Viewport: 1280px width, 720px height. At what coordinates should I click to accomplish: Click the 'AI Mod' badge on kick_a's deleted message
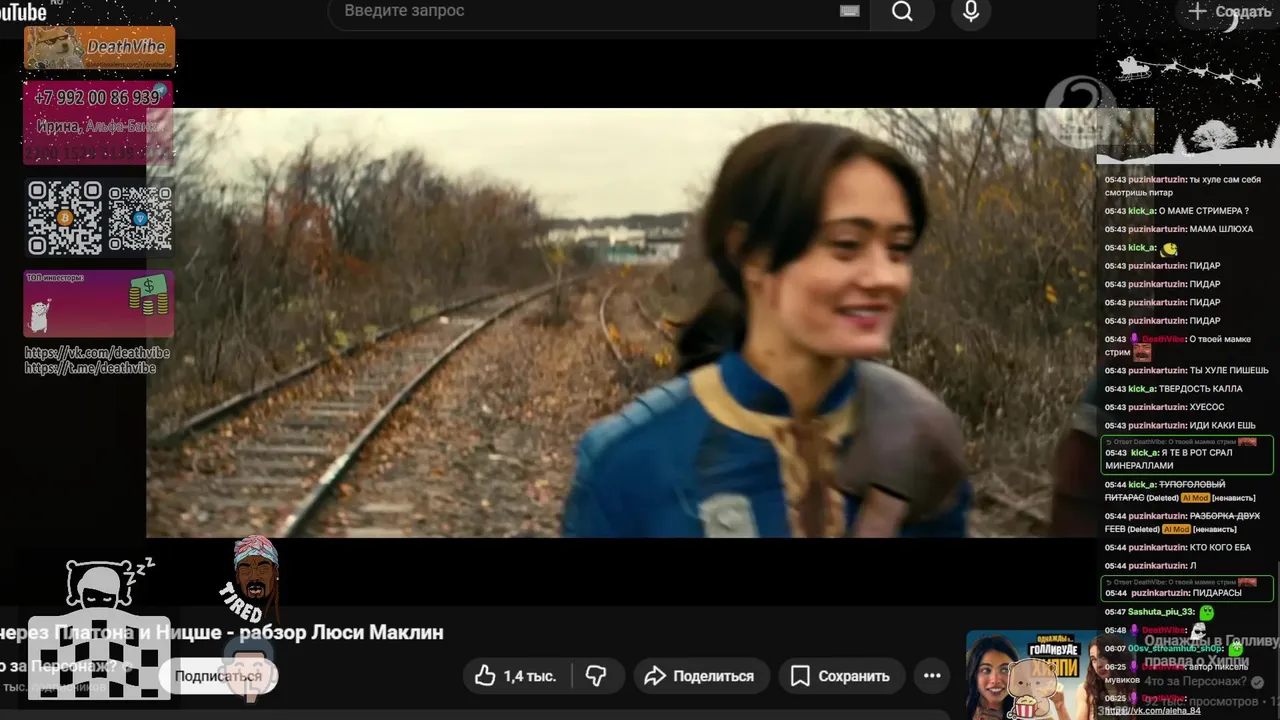point(1195,498)
